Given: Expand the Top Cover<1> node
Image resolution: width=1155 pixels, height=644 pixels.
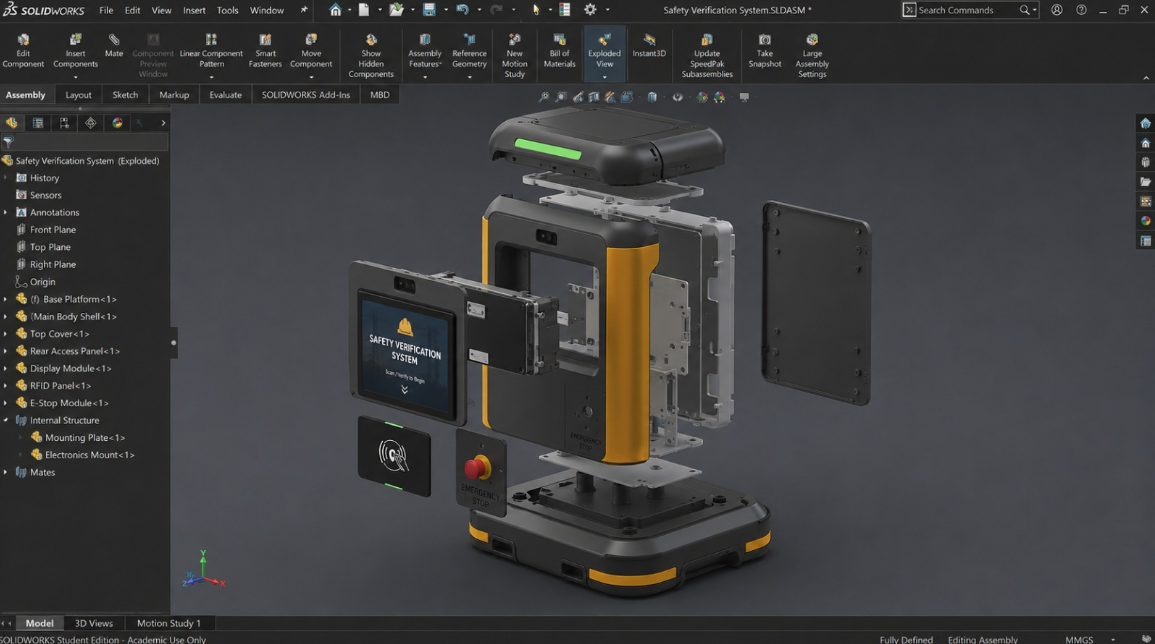Looking at the screenshot, I should [x=6, y=334].
